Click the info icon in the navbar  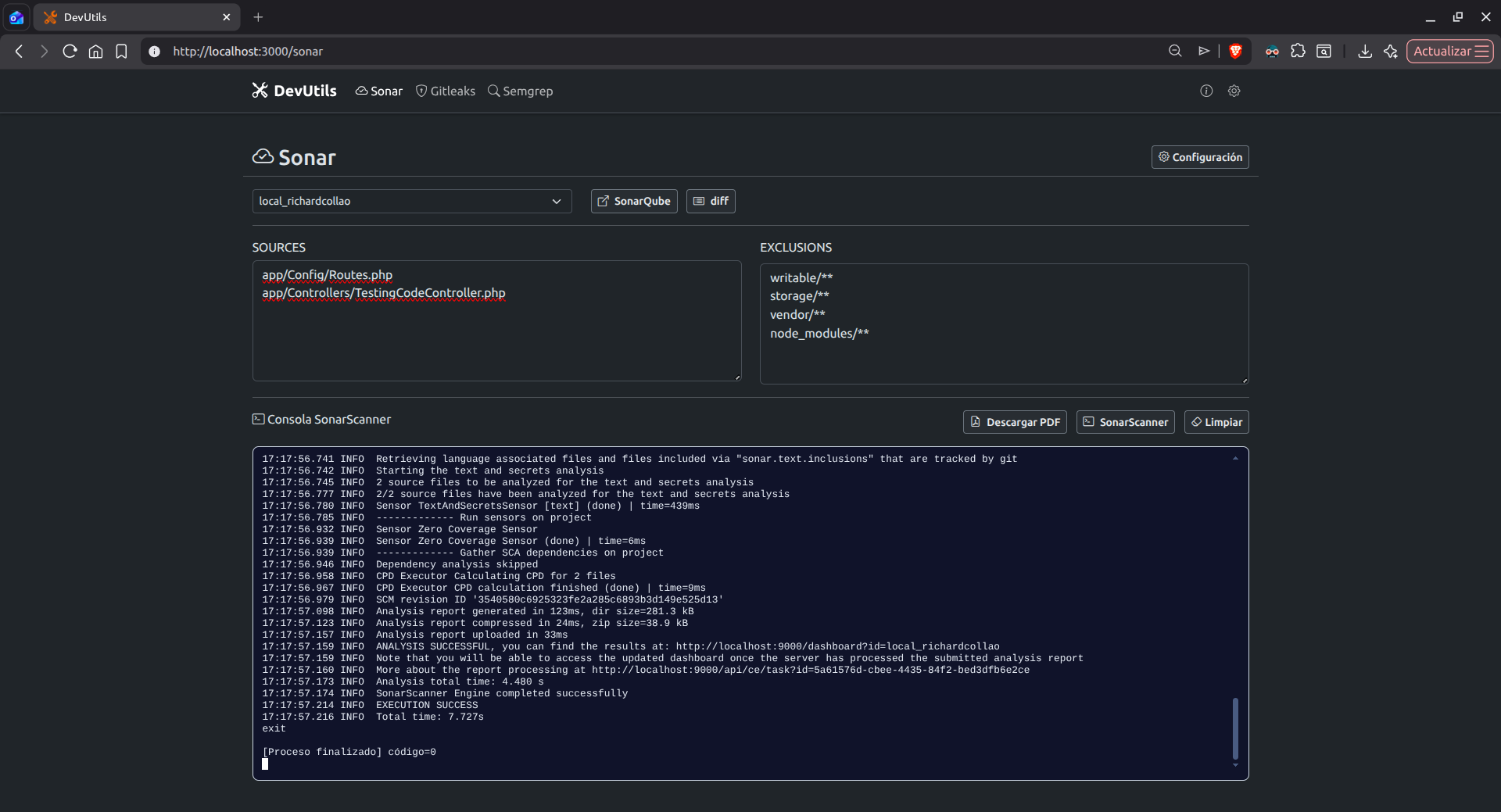1206,91
